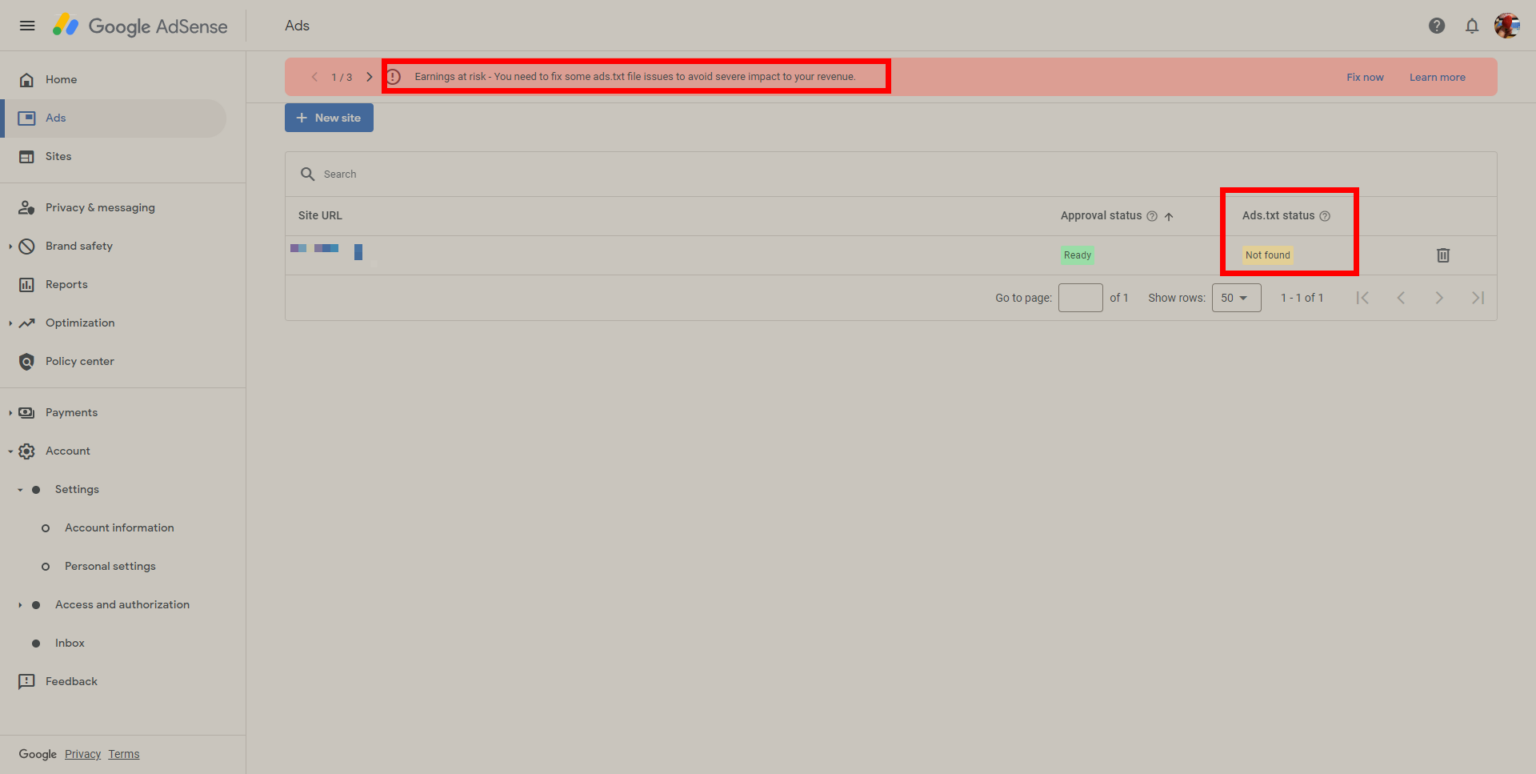This screenshot has width=1536, height=774.
Task: Open Personal settings page
Action: coord(110,566)
